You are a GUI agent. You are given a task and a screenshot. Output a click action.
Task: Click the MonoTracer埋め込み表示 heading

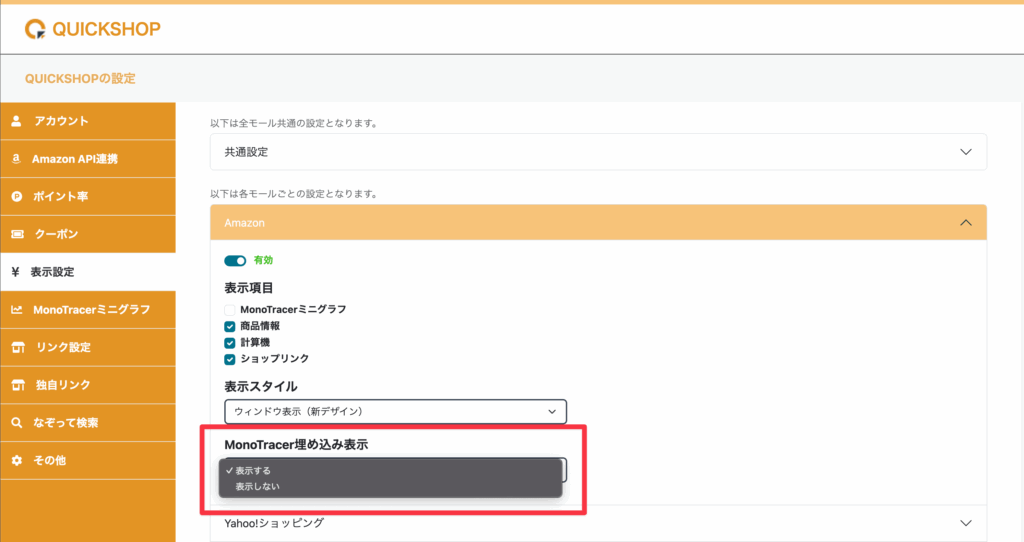coord(296,445)
